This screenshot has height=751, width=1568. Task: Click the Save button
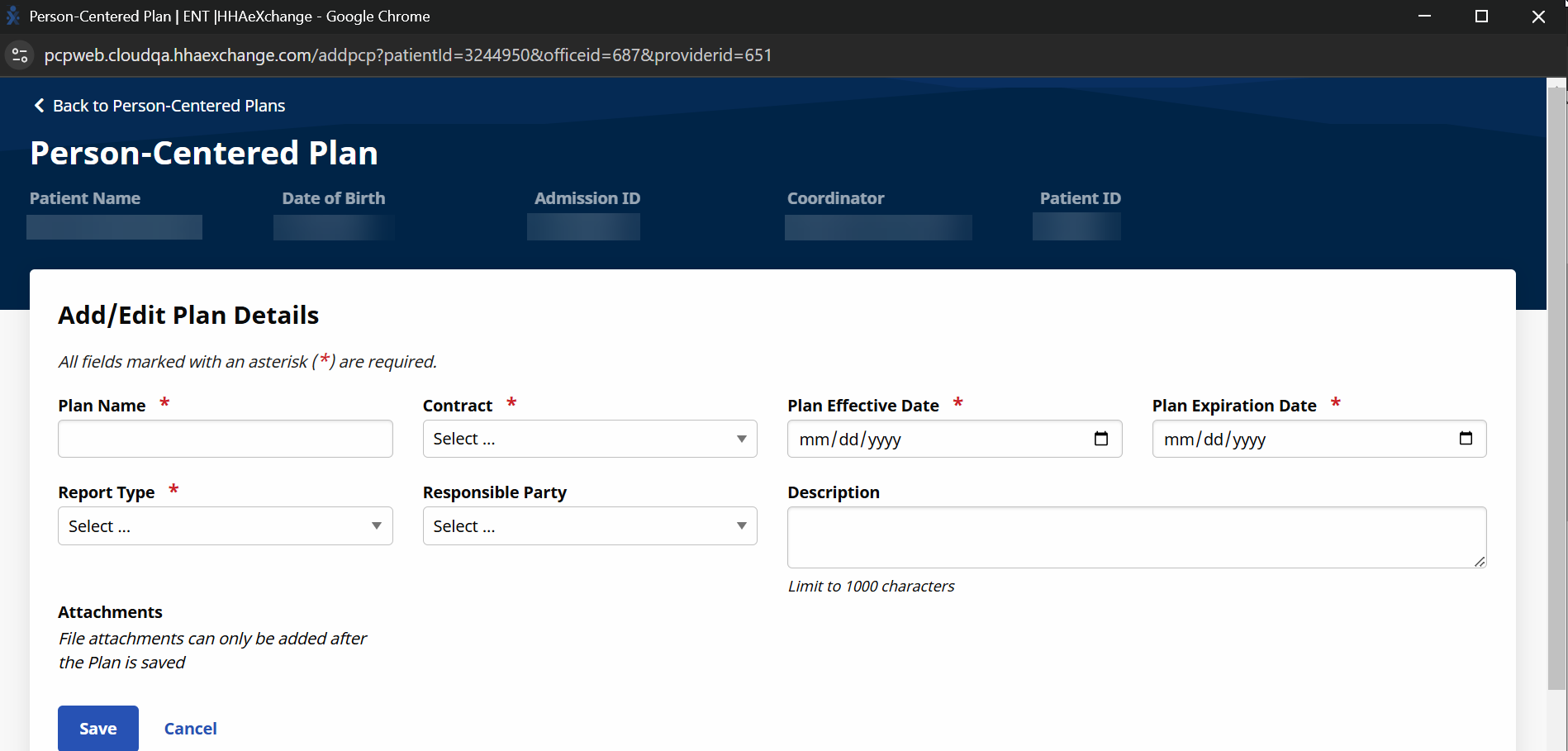[x=97, y=728]
